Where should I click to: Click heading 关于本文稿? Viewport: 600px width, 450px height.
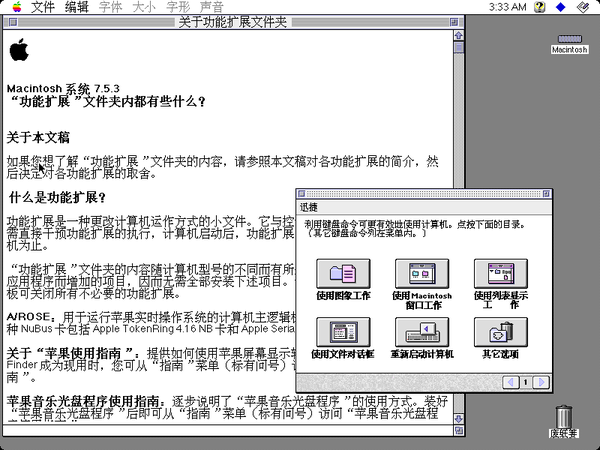[38, 138]
